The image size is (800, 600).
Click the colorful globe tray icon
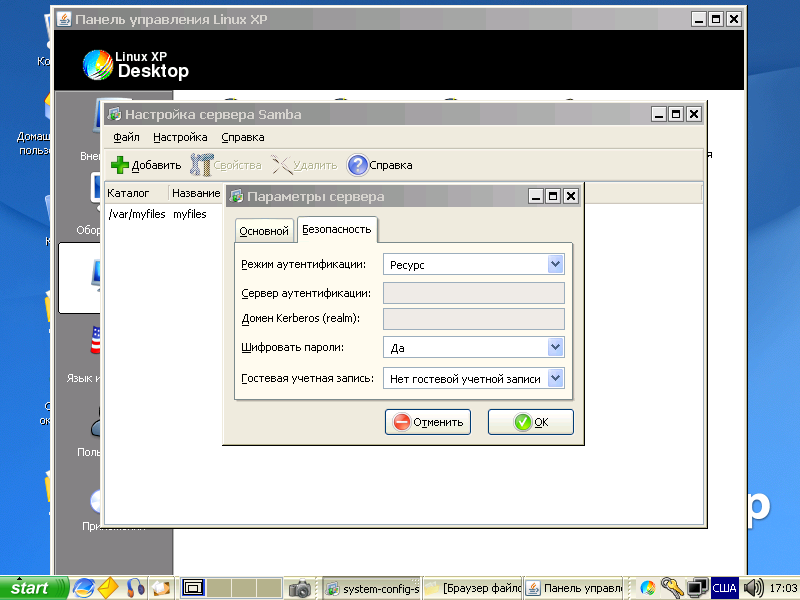(648, 589)
